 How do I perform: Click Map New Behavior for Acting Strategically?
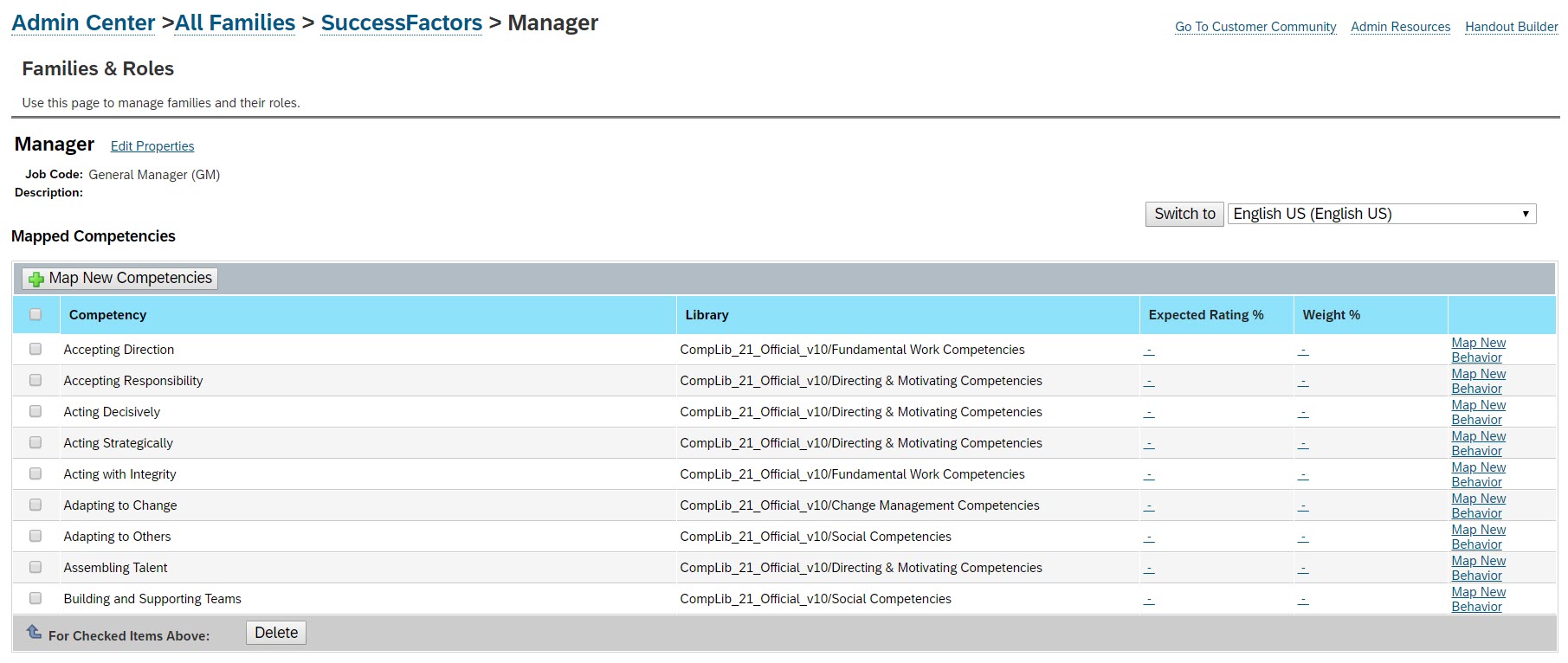pyautogui.click(x=1478, y=443)
